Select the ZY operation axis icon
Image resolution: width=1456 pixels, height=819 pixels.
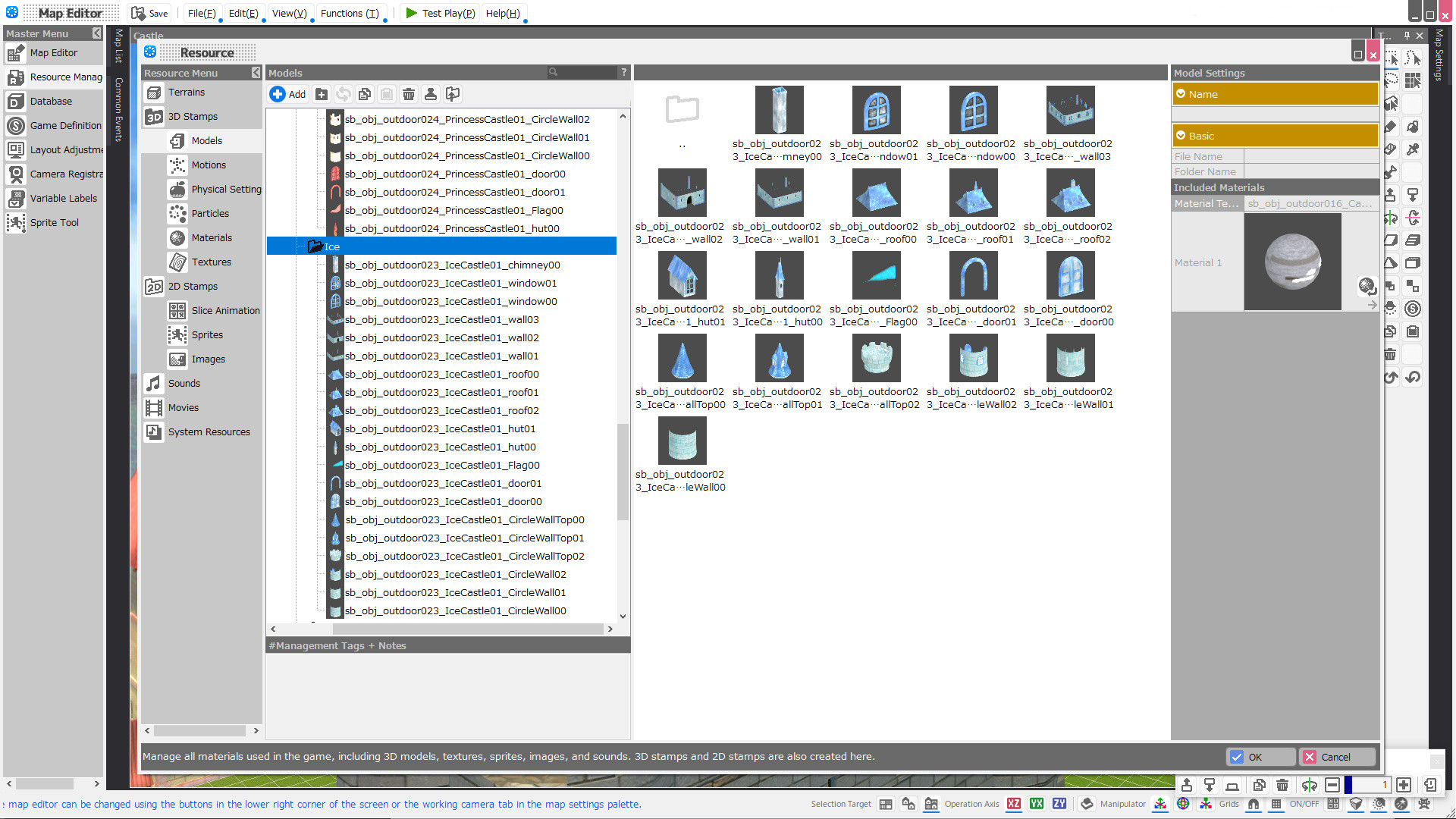click(x=1059, y=804)
